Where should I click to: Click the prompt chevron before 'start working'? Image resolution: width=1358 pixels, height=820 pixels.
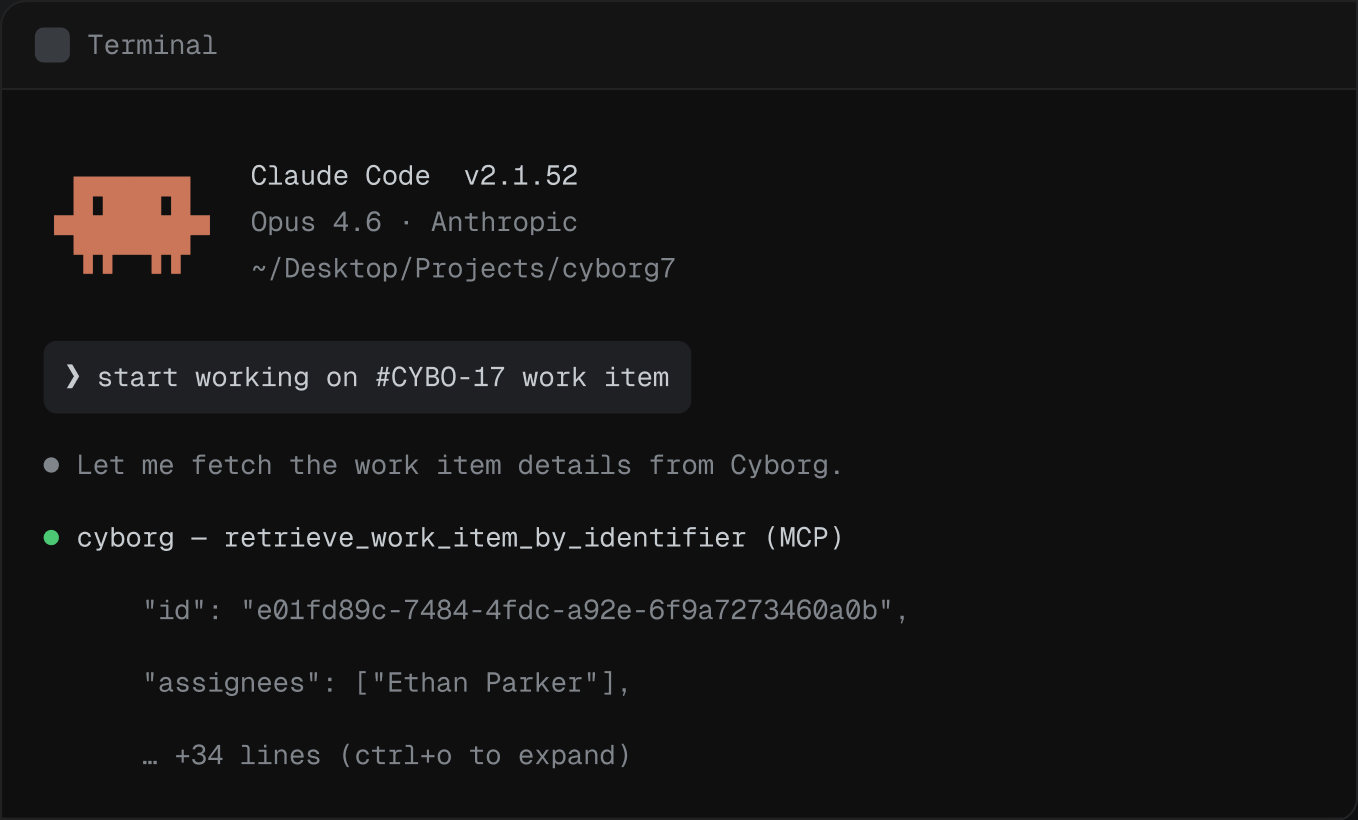(73, 377)
